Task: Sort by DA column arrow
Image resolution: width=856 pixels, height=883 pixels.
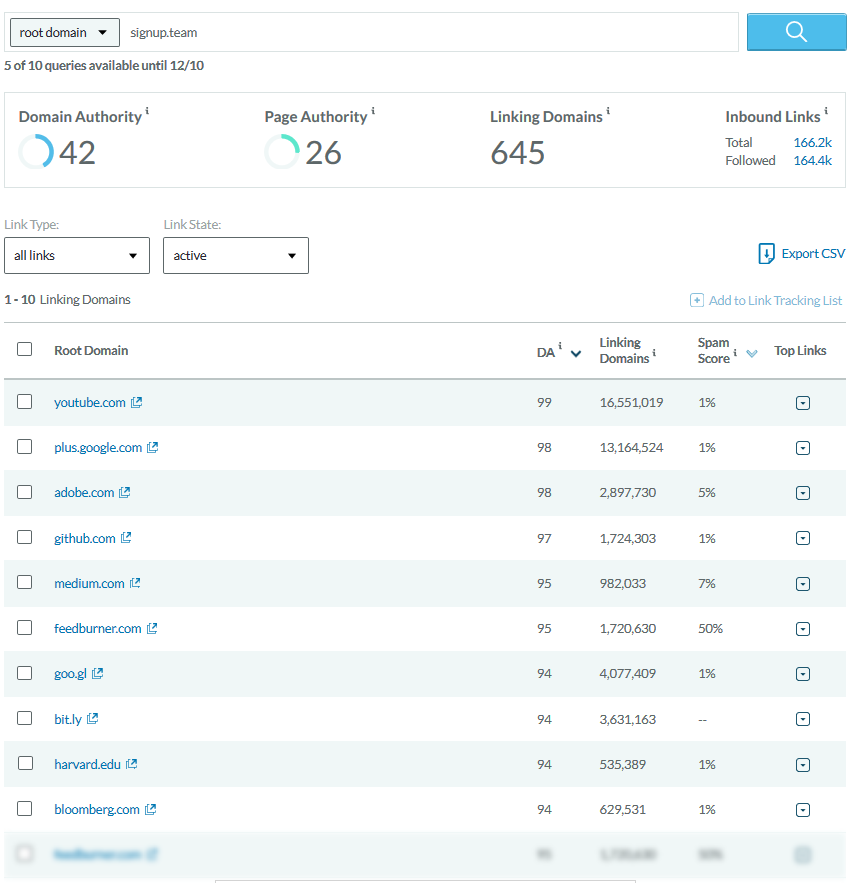Action: pos(576,354)
